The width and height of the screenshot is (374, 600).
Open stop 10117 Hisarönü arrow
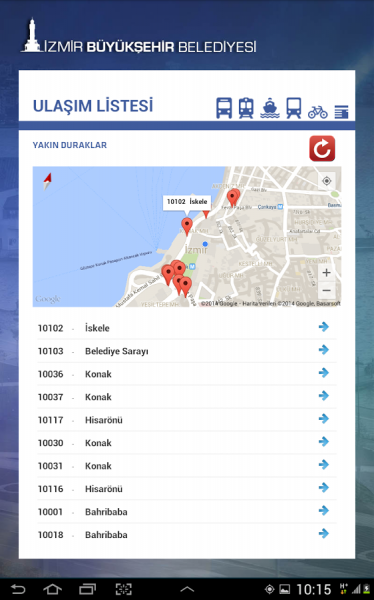(323, 419)
